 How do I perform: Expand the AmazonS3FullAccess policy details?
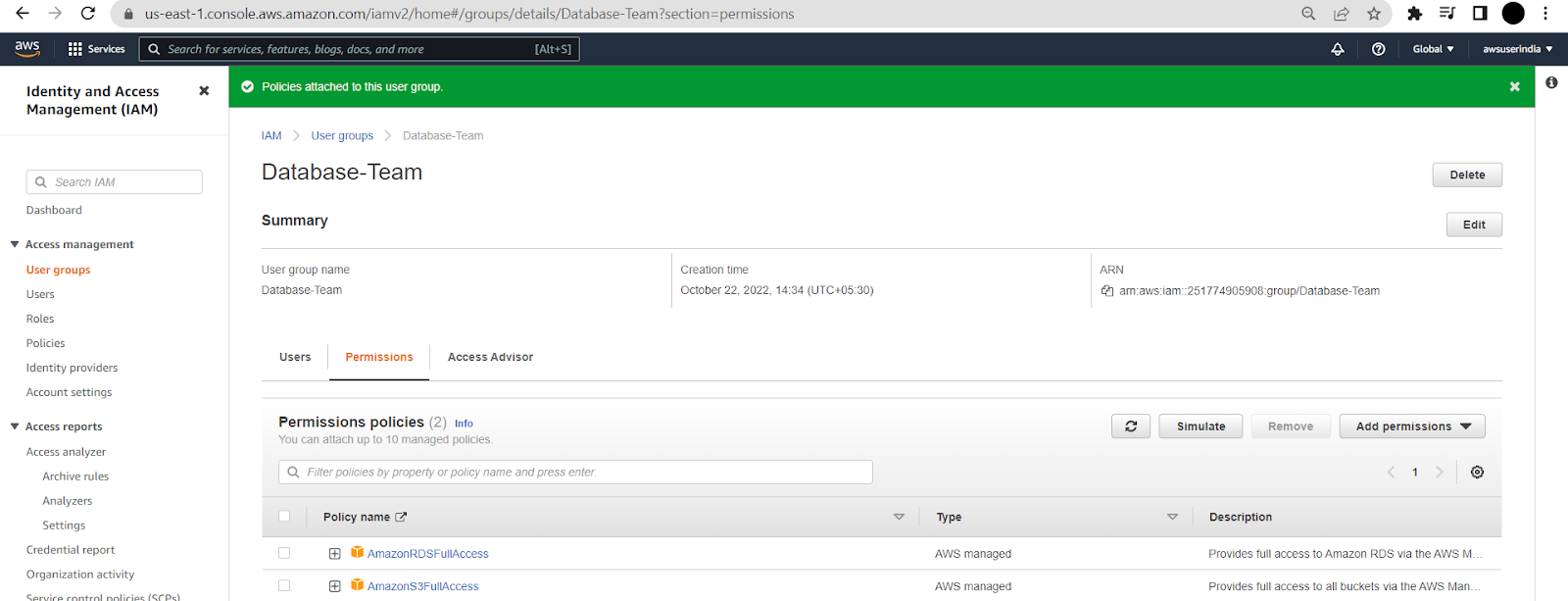[x=335, y=586]
